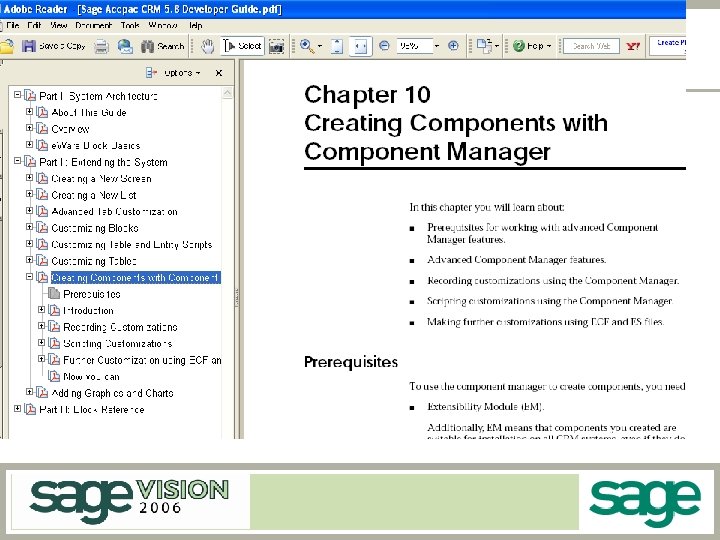This screenshot has width=720, height=540.
Task: Click the rotate pages icon
Action: (x=484, y=46)
